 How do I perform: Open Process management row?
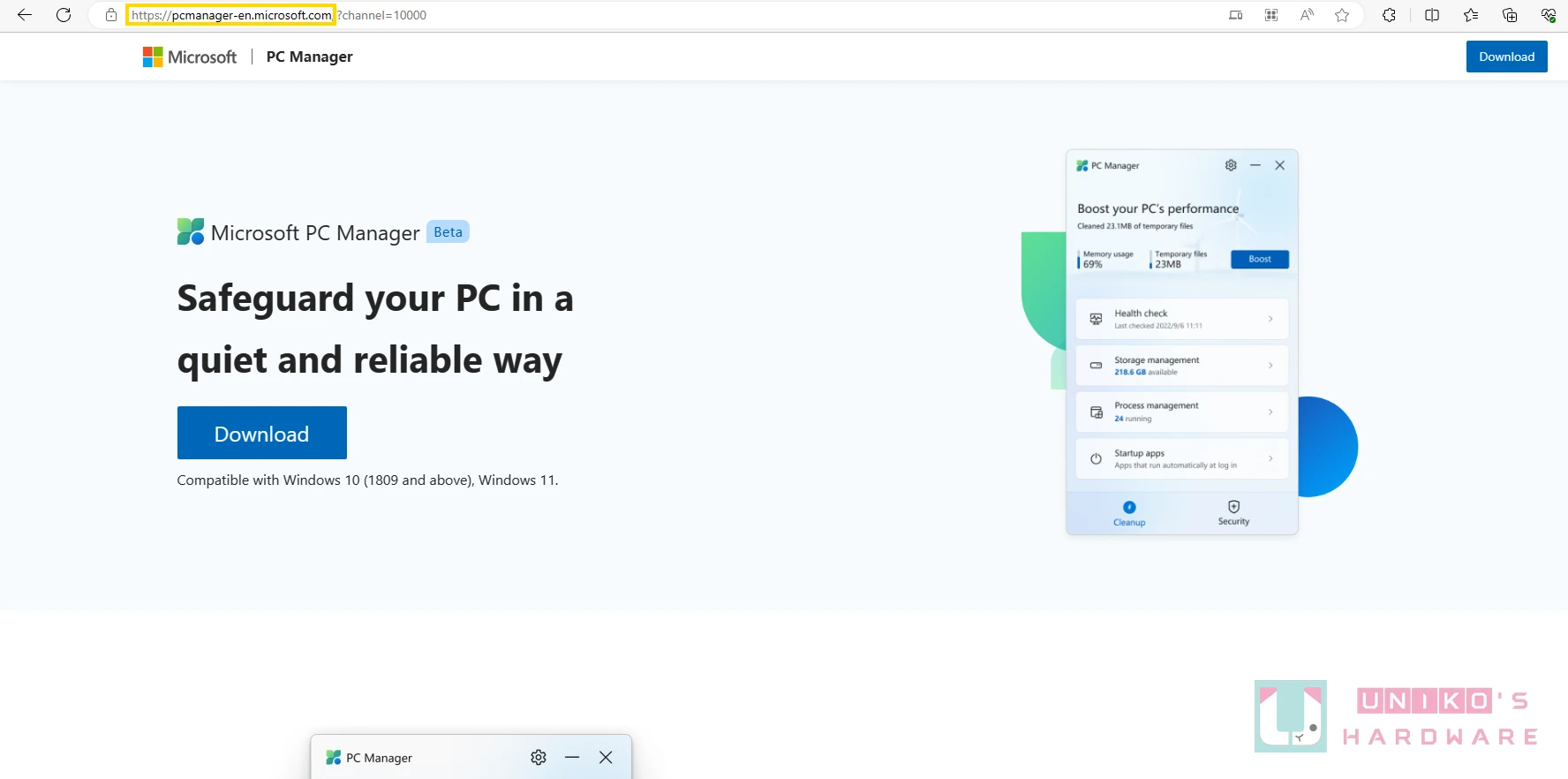1182,412
